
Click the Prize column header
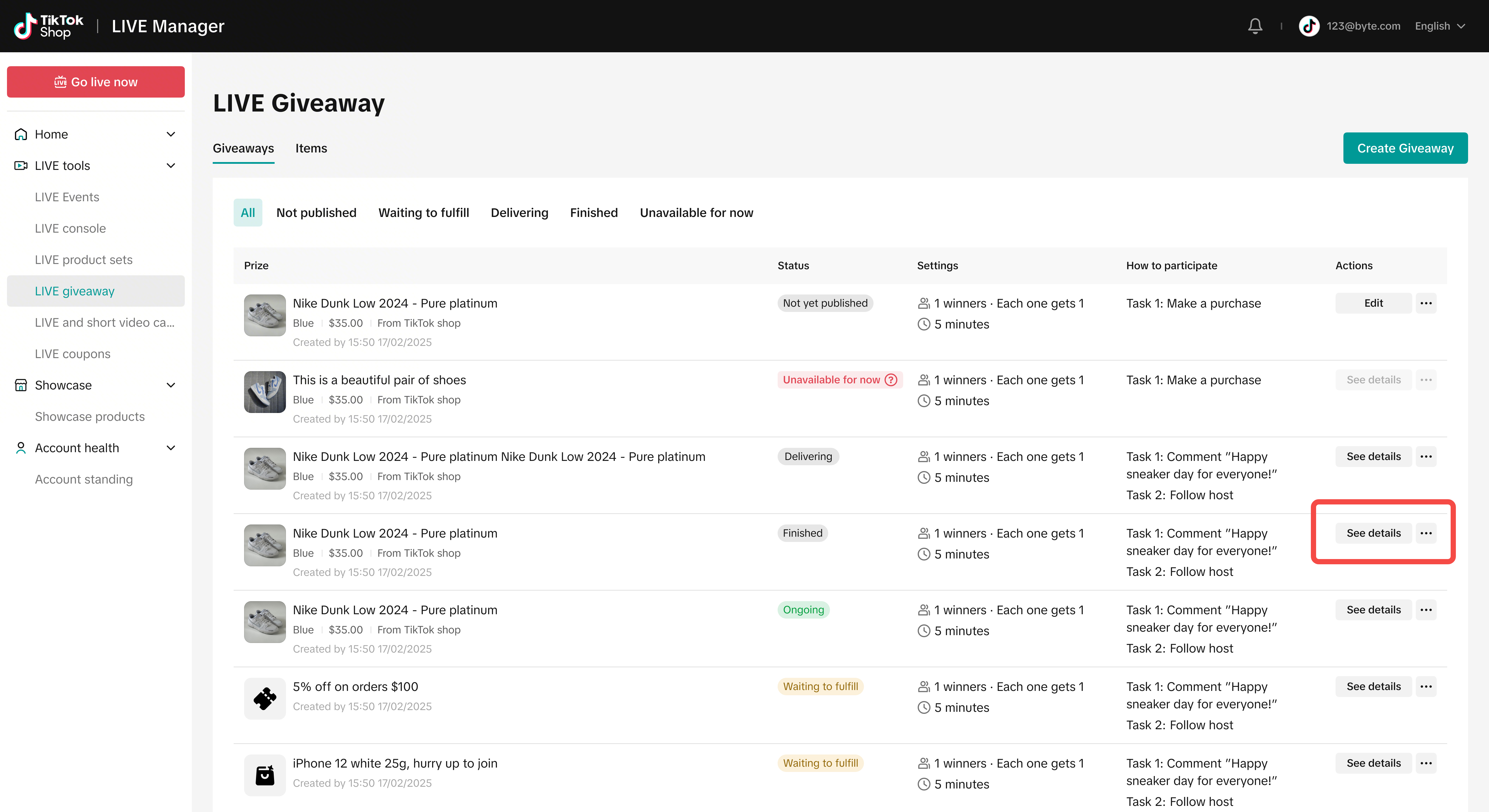256,266
